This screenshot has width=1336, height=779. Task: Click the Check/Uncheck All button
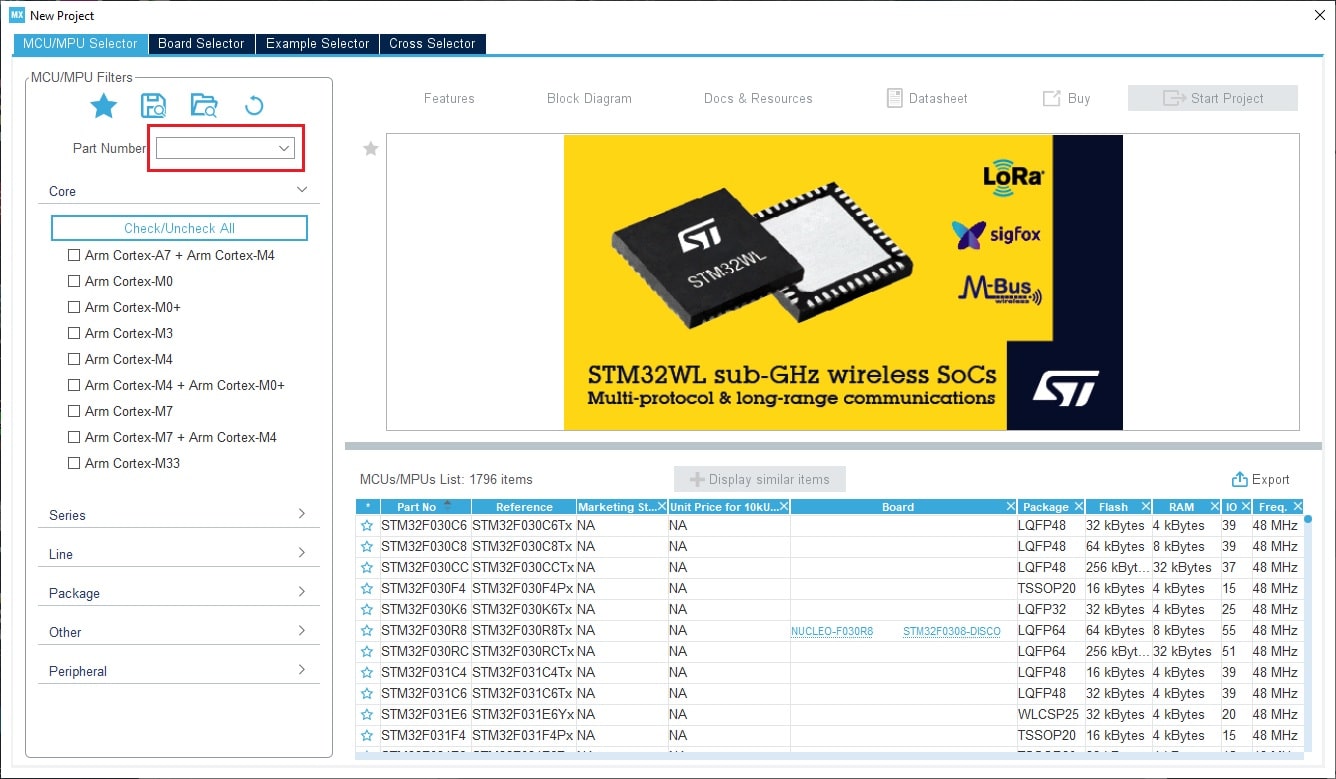click(179, 228)
